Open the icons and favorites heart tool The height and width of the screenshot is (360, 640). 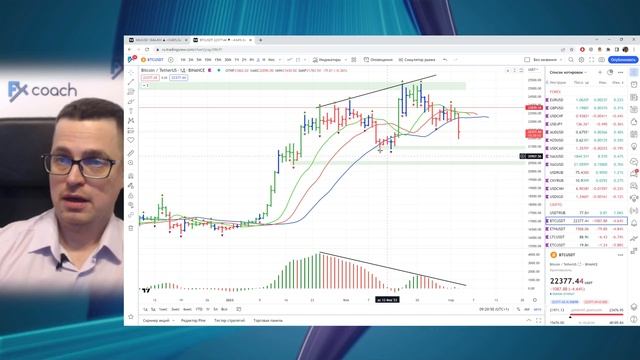coord(131,140)
